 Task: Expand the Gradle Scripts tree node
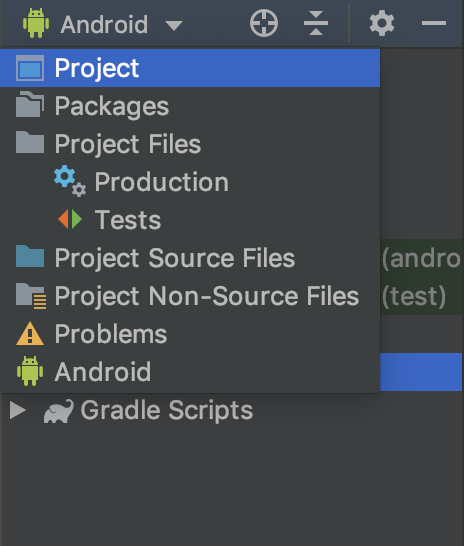[18, 410]
